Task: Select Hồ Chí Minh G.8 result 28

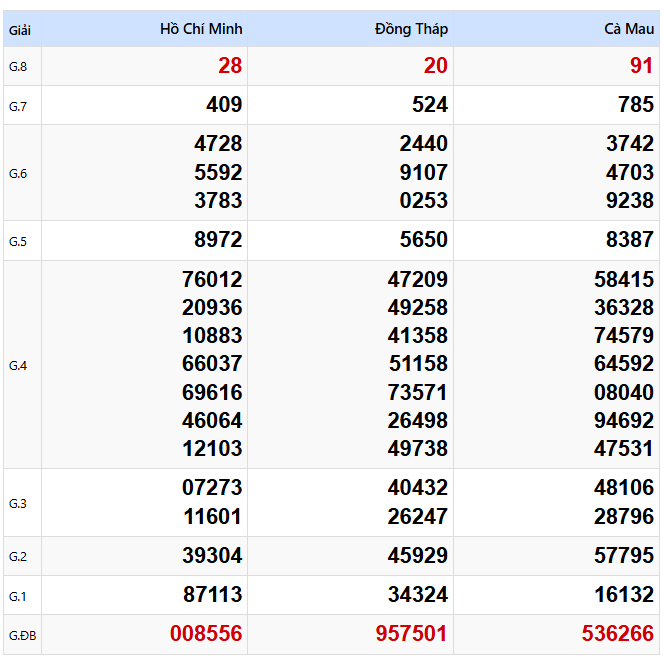Action: coord(230,66)
